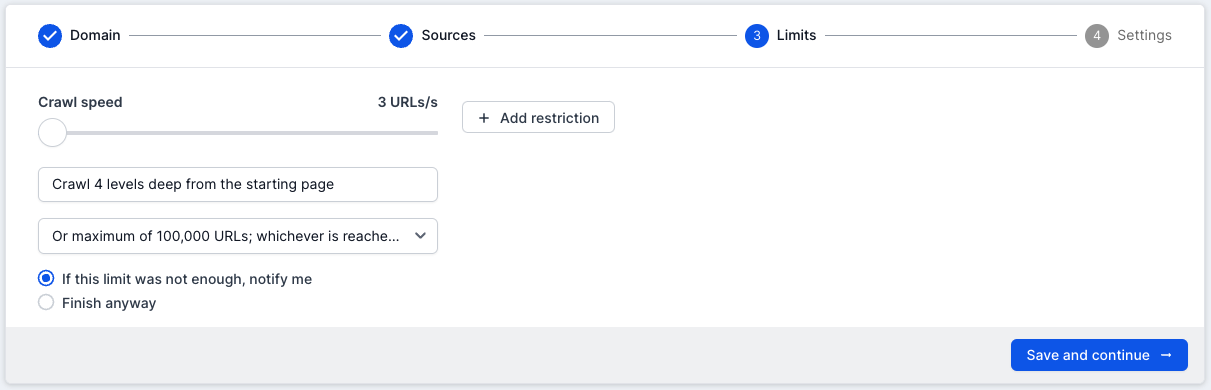
Task: Select the grey step 4 circle icon
Action: (x=1097, y=36)
